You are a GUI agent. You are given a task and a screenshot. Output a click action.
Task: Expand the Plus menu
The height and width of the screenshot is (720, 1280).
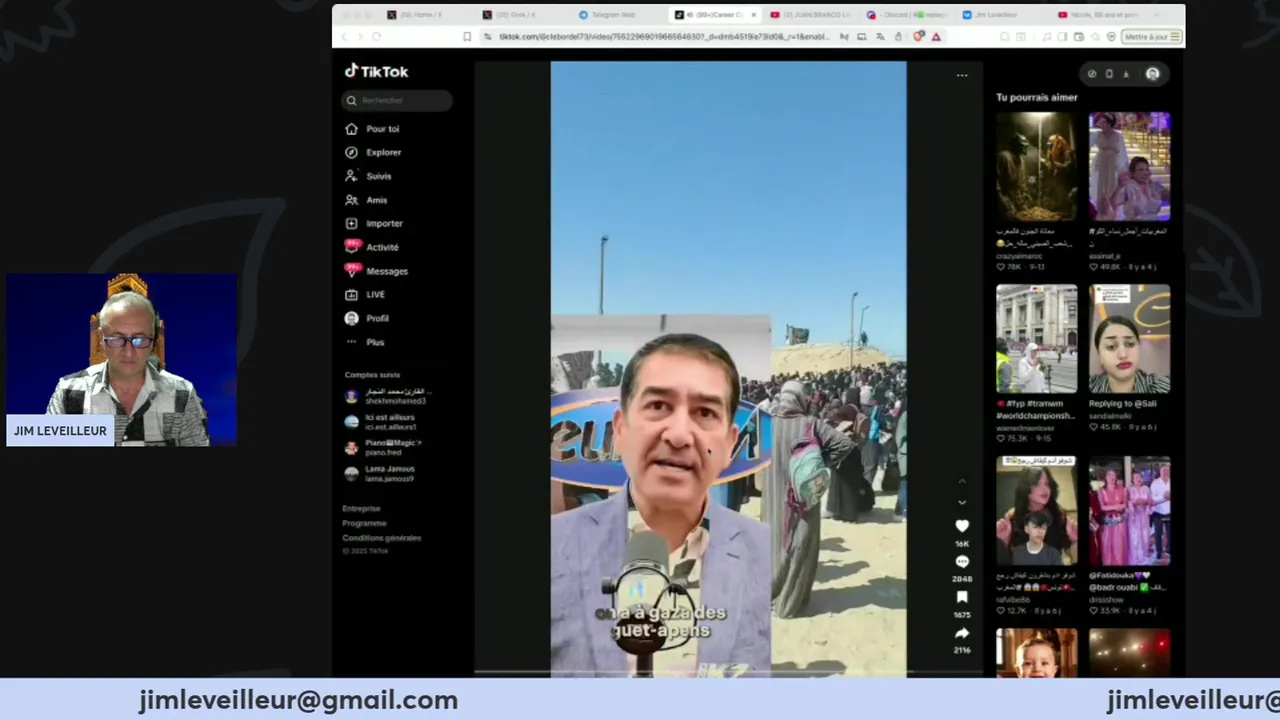click(365, 342)
